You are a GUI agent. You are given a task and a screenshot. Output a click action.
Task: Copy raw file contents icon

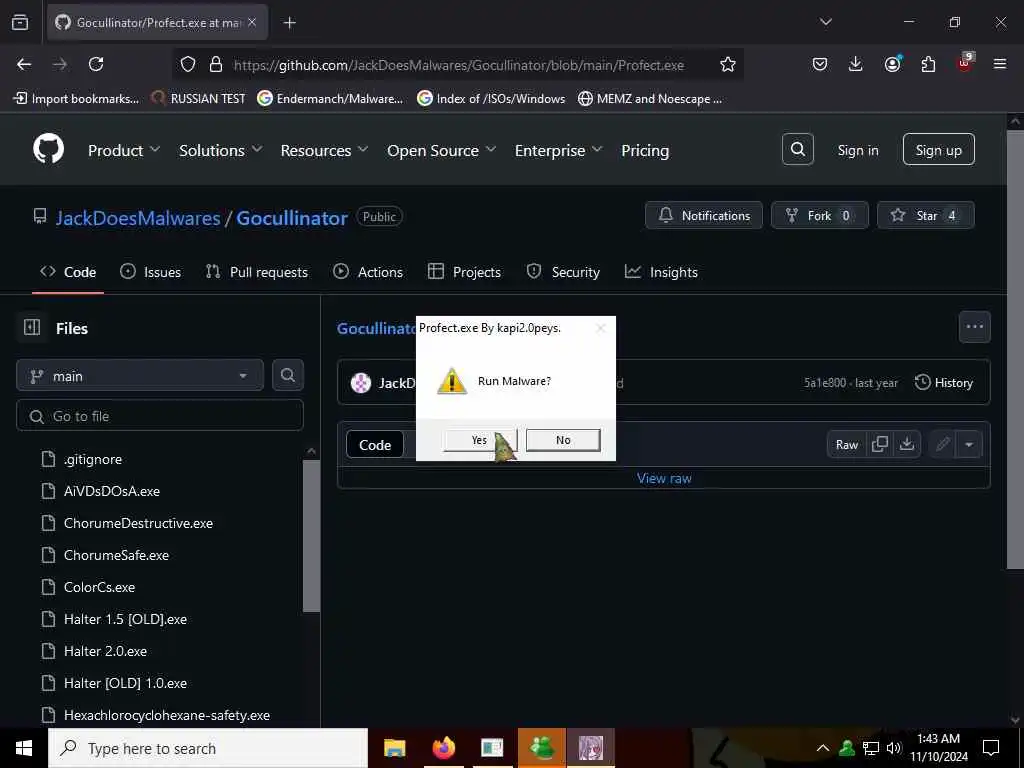pyautogui.click(x=880, y=444)
